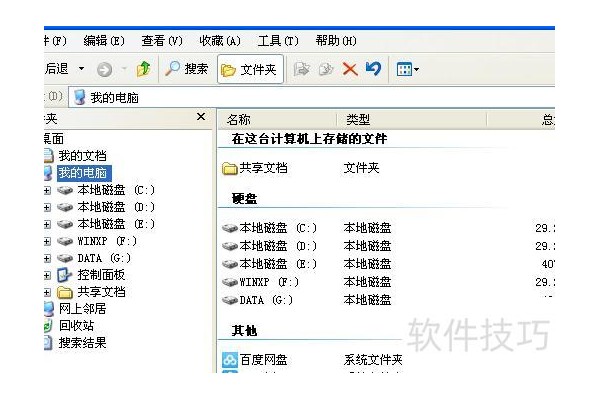Click the blue Undo arrow icon
The width and height of the screenshot is (600, 400).
tap(373, 69)
